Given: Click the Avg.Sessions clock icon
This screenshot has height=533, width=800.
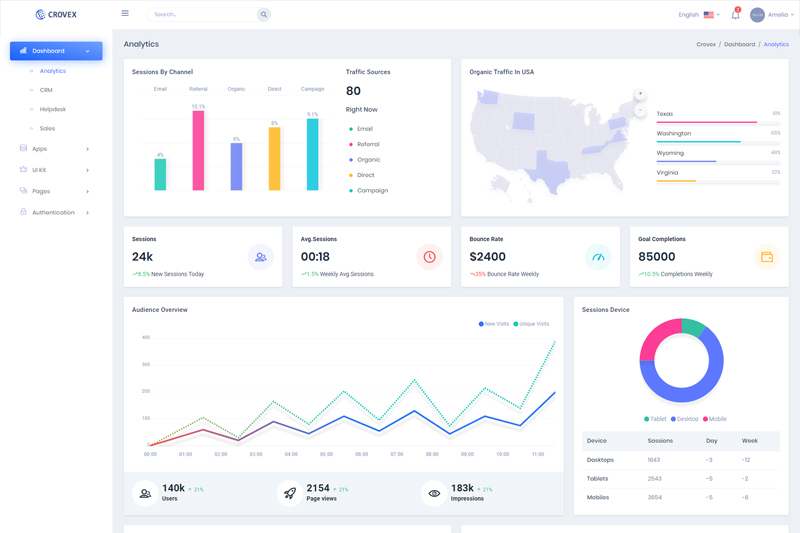Looking at the screenshot, I should [x=429, y=257].
